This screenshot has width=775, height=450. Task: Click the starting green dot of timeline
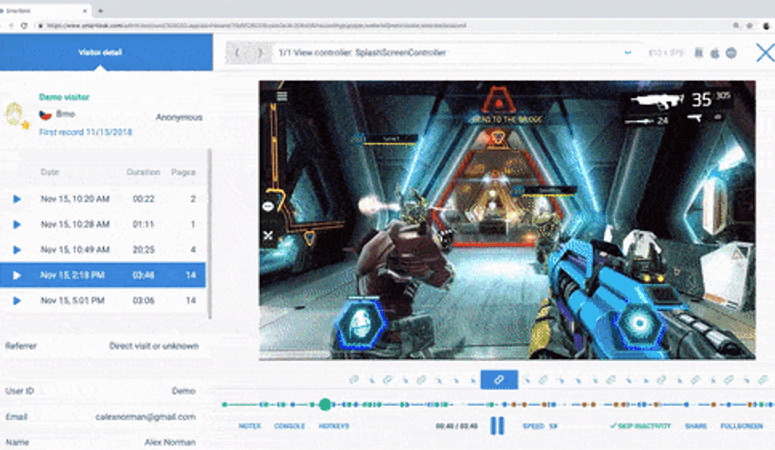click(225, 405)
